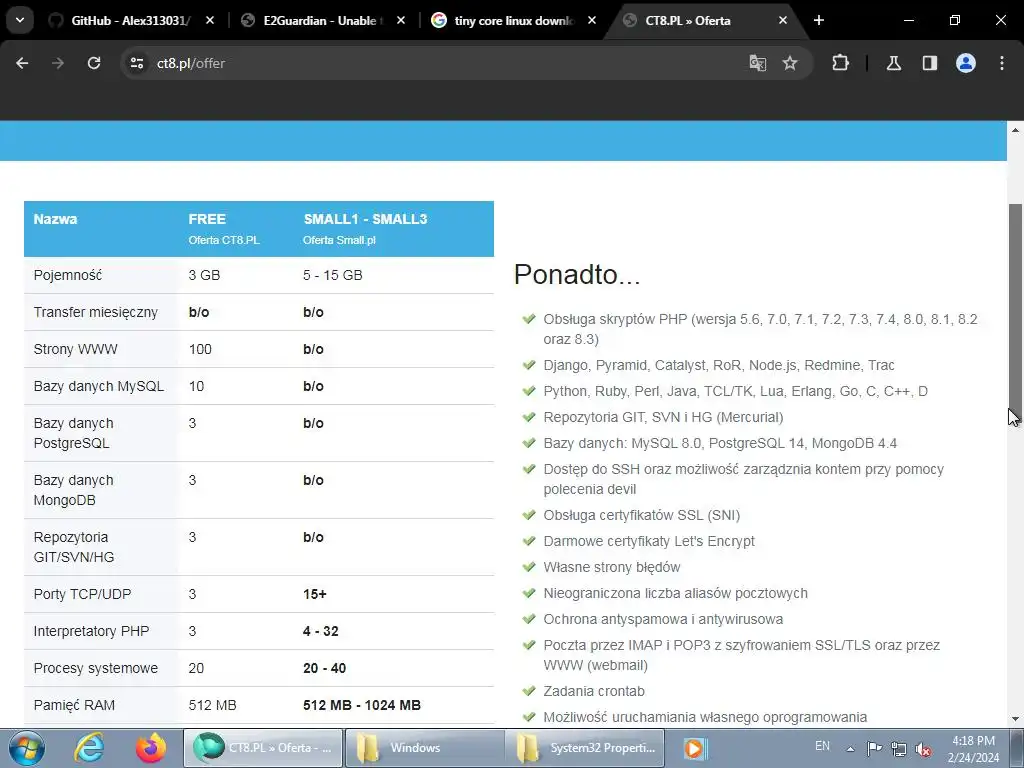
Task: Click the scrollbar down arrow
Action: pyautogui.click(x=1016, y=719)
